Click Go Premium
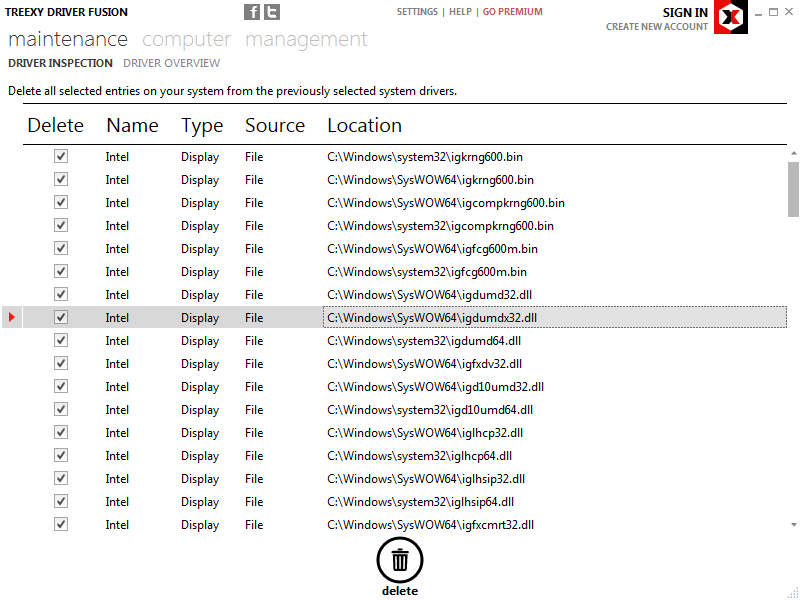The image size is (800, 600). (x=513, y=12)
